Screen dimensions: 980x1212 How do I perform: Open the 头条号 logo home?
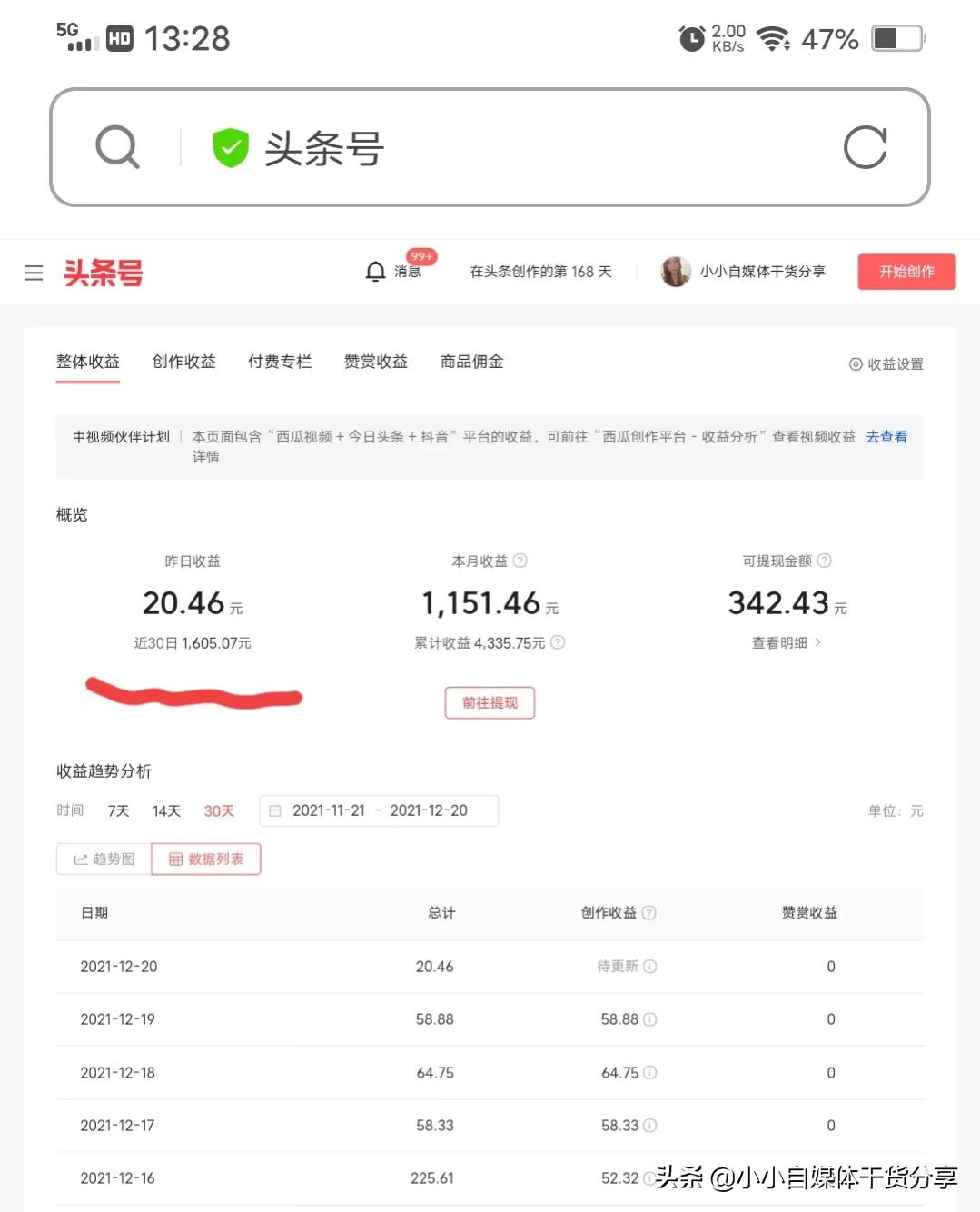(104, 273)
